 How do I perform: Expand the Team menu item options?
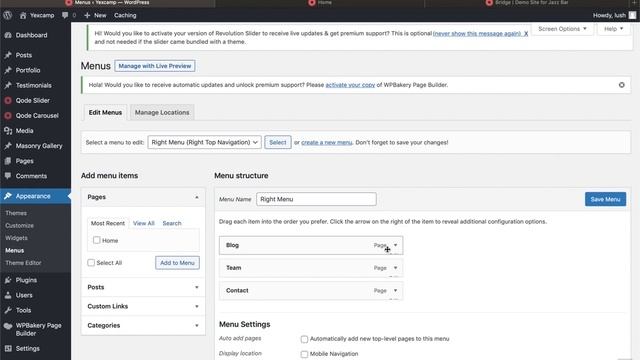395,268
